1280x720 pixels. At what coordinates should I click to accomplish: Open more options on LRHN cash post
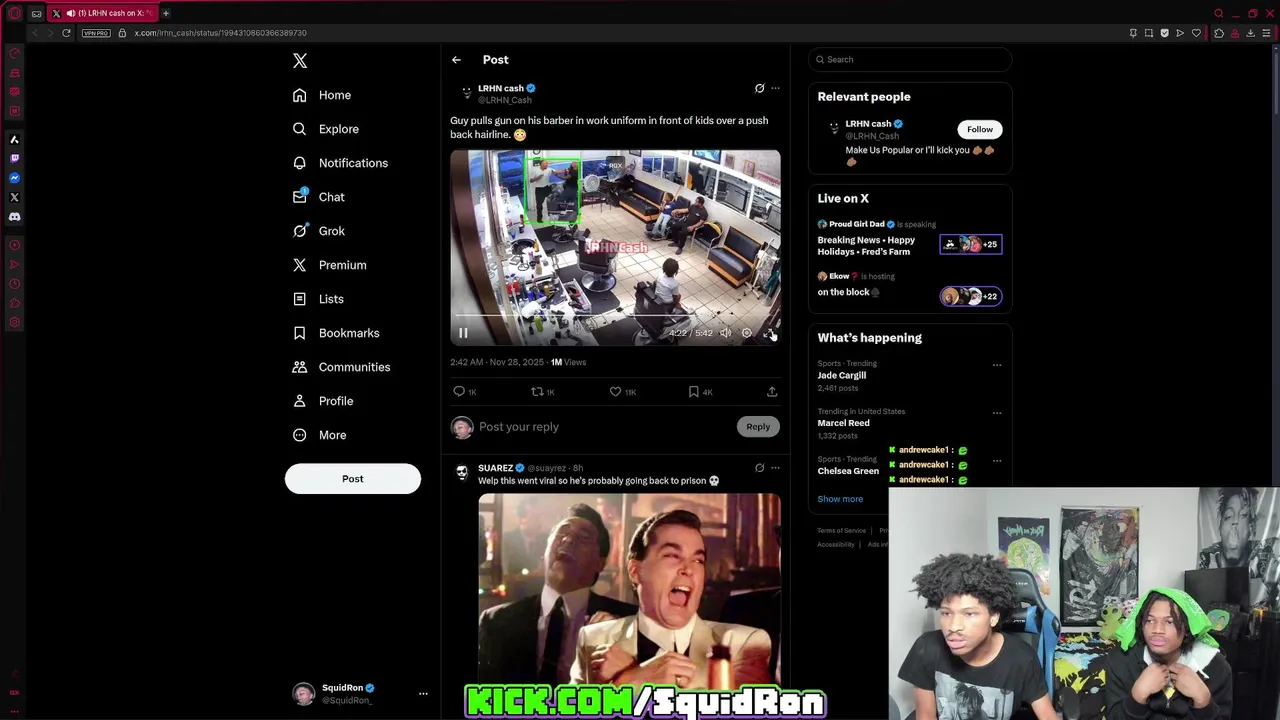pos(775,88)
